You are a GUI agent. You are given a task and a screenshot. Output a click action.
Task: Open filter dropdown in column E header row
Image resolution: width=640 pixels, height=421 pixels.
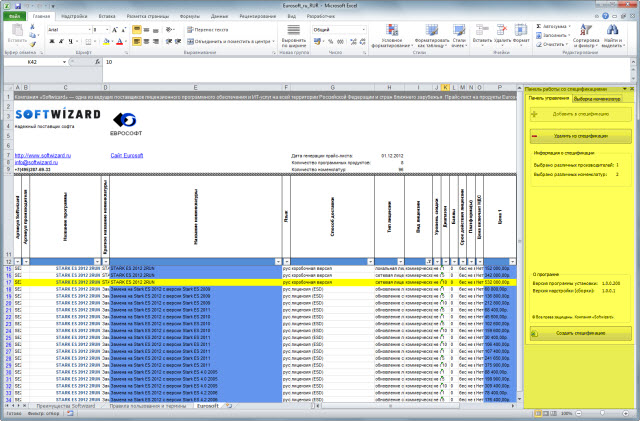(x=278, y=262)
